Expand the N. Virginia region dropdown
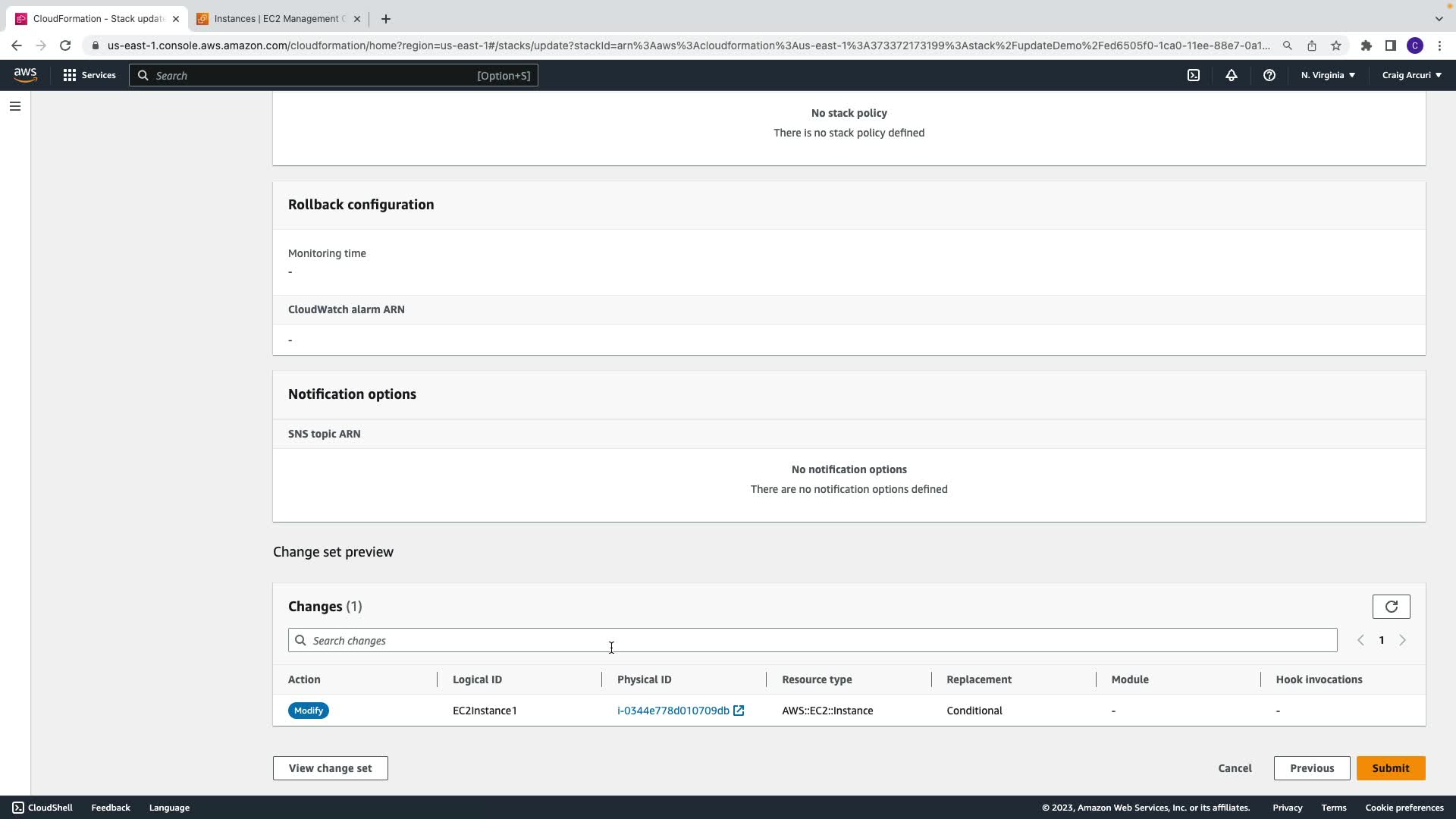The image size is (1456, 819). [1328, 75]
